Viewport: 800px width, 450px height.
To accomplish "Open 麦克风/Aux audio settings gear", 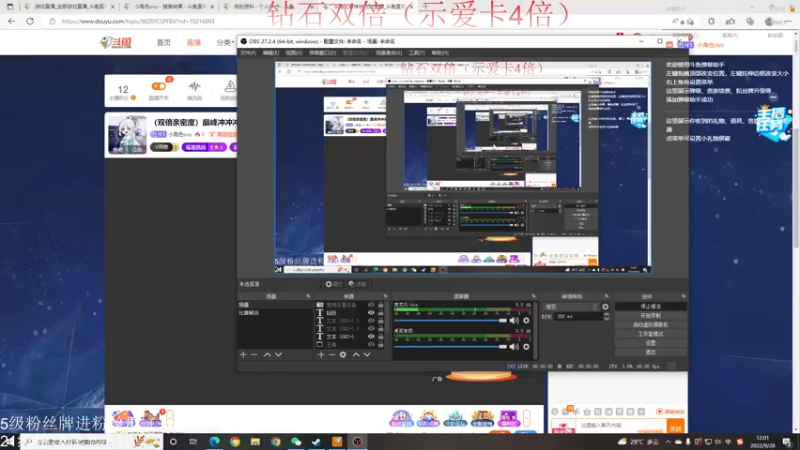I will coord(526,320).
